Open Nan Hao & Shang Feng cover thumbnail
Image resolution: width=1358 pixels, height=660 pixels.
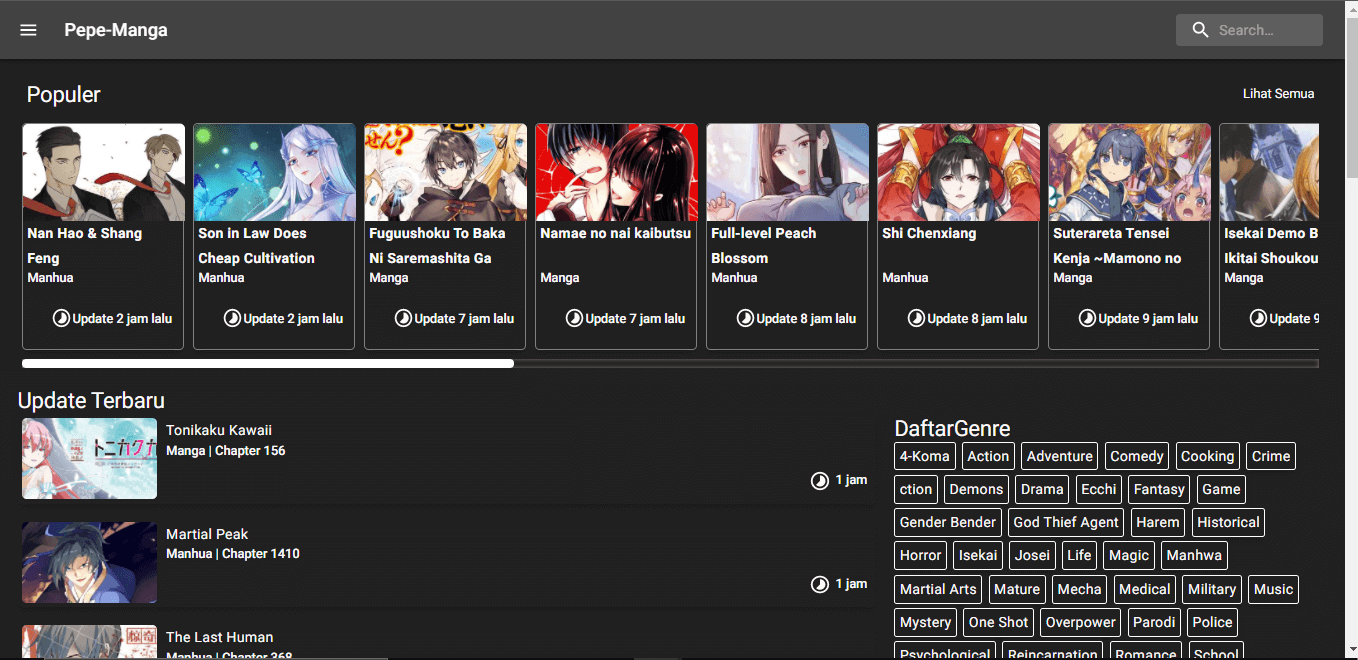click(104, 172)
